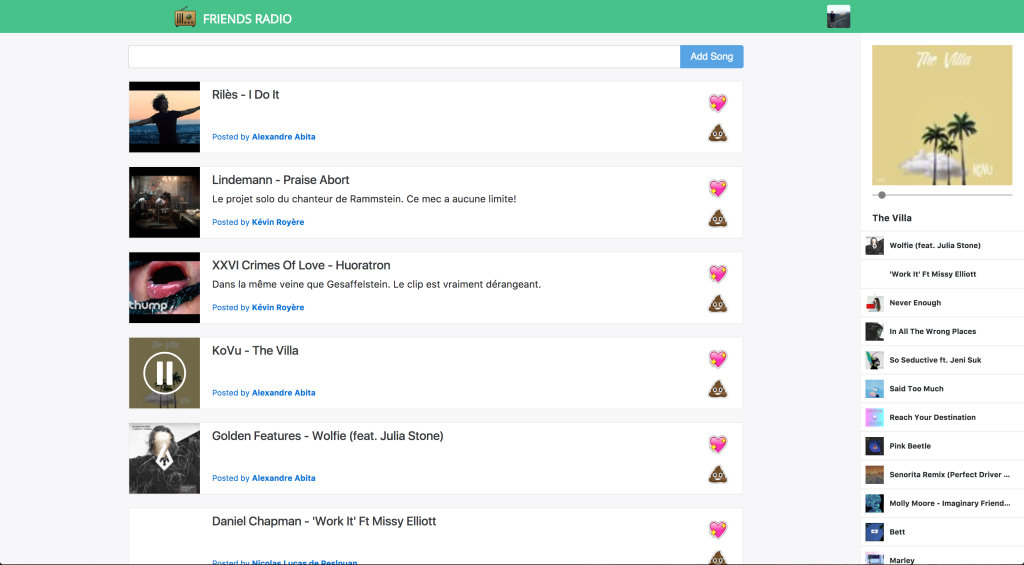The height and width of the screenshot is (565, 1024).
Task: Heart the Golden Features - Wolfie song
Action: click(717, 444)
